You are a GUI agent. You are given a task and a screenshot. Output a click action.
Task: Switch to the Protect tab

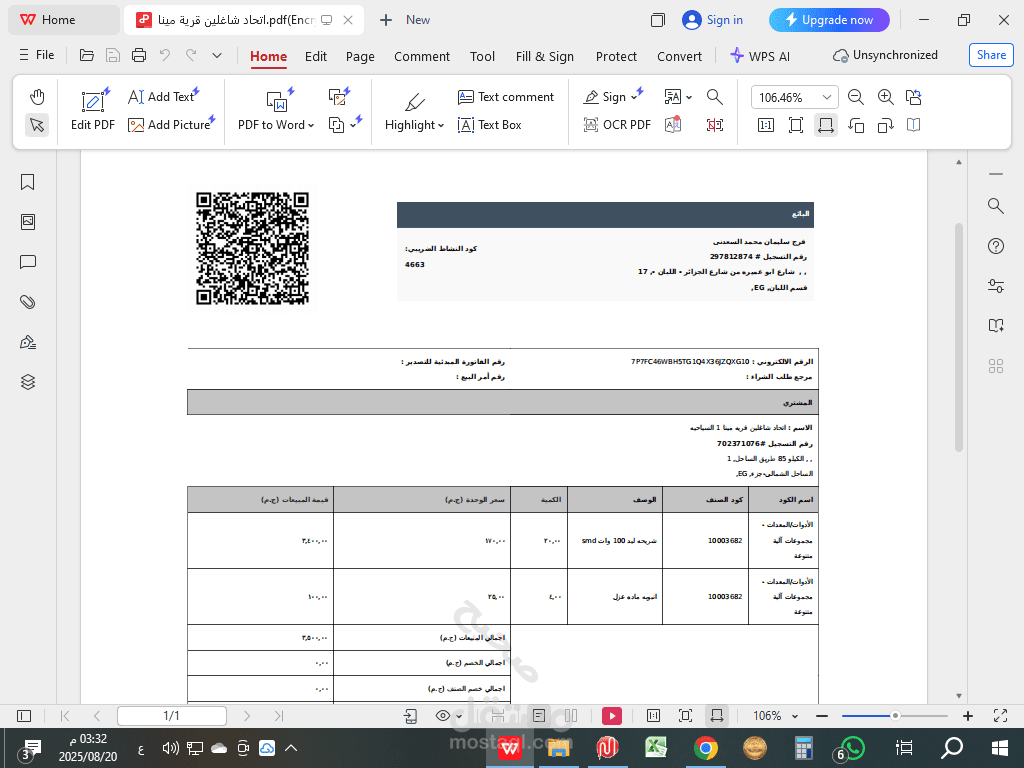(616, 56)
